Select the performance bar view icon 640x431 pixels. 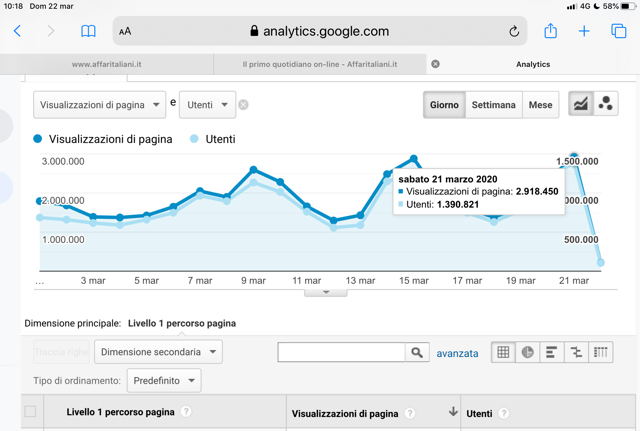[x=551, y=352]
